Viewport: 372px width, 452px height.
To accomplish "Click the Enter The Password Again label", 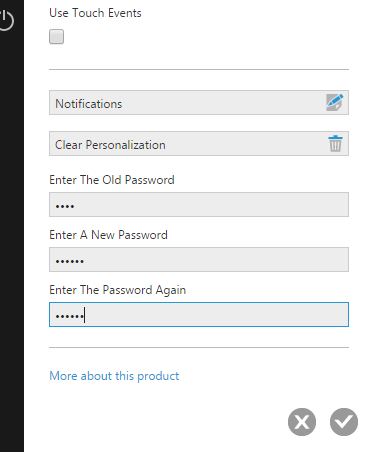I will [117, 290].
